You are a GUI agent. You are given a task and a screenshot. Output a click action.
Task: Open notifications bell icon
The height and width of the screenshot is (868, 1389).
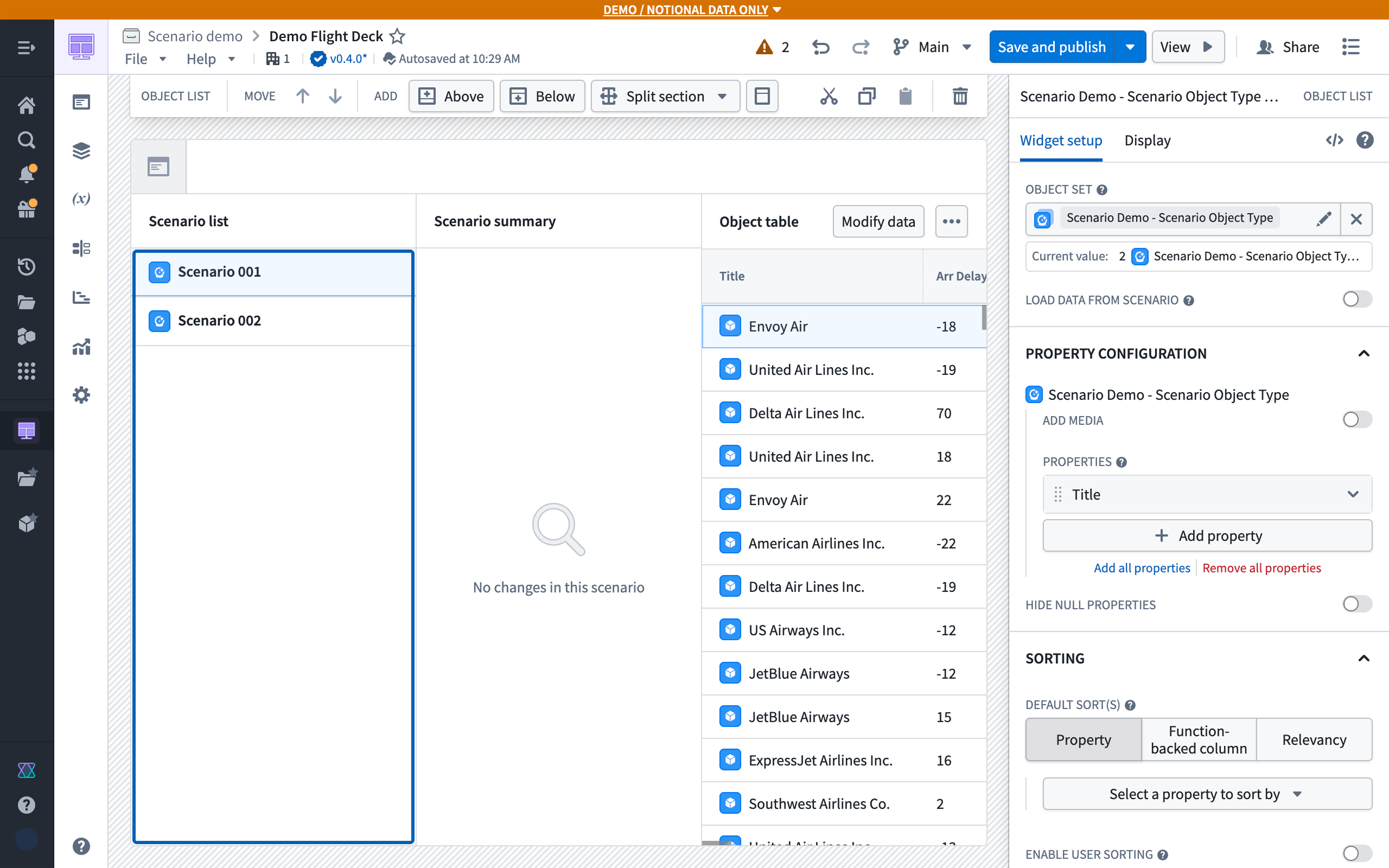pyautogui.click(x=27, y=174)
